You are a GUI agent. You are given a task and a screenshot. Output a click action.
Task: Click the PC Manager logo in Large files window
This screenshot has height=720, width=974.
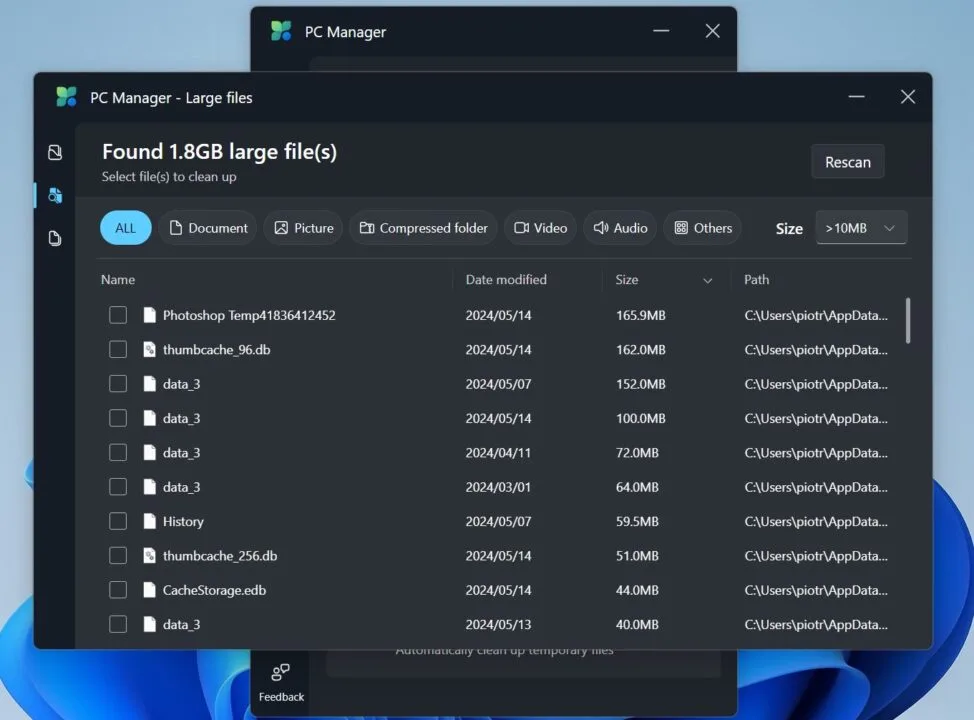pos(67,97)
